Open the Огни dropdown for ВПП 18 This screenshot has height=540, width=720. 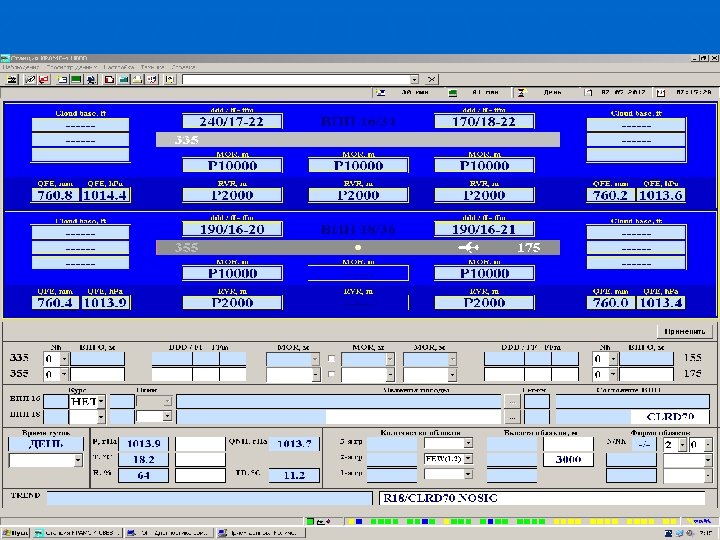167,416
